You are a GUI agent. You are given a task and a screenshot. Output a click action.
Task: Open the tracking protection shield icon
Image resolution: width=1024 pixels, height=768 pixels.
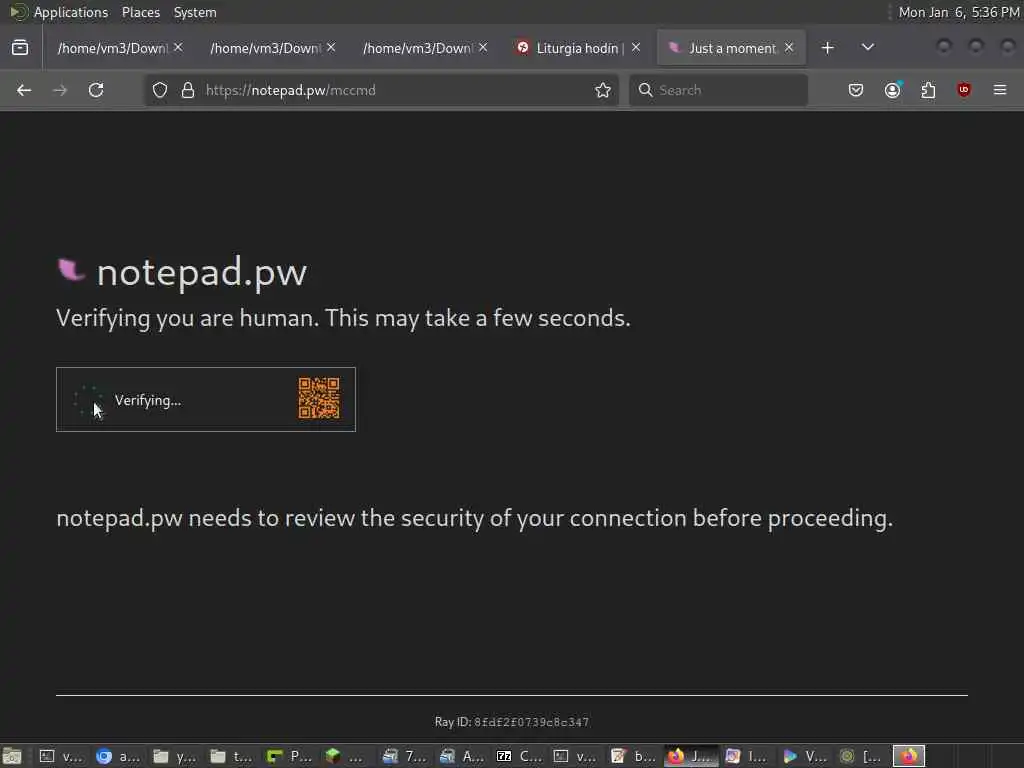(x=160, y=90)
